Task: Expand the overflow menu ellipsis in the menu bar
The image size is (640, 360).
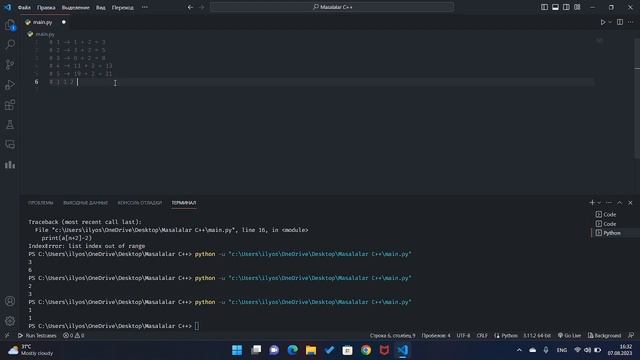Action: [x=144, y=7]
